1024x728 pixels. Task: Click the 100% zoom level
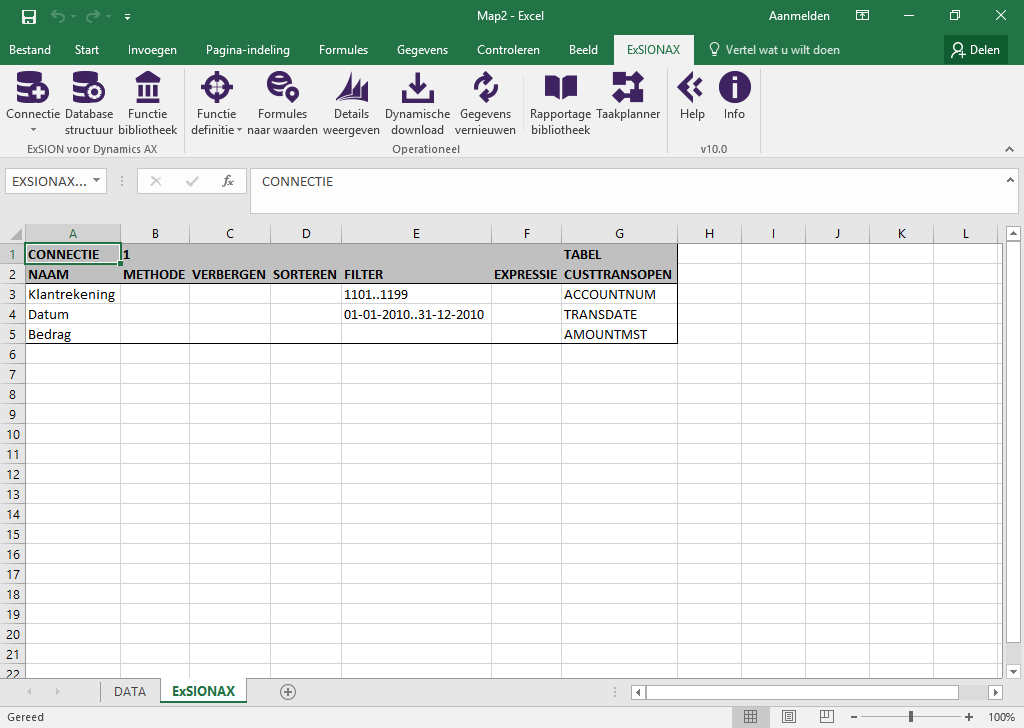[1001, 717]
